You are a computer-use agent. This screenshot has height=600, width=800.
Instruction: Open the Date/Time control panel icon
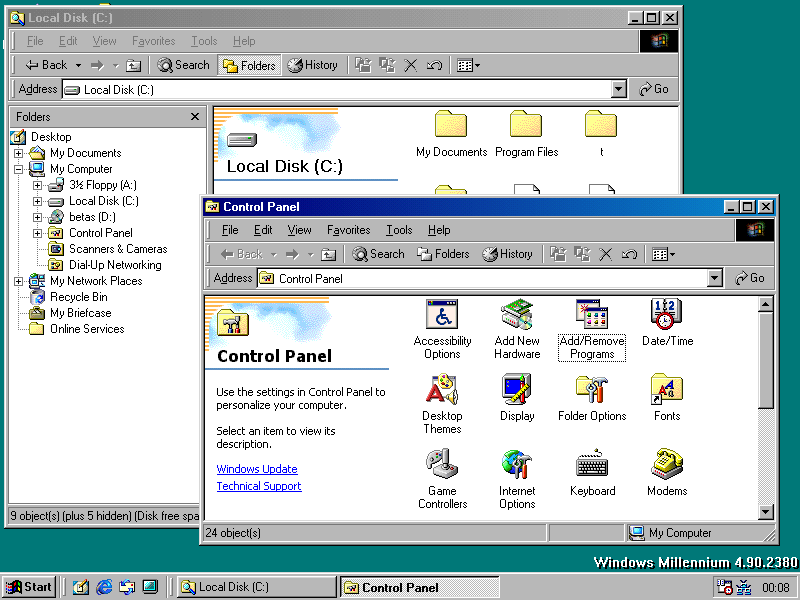pos(667,322)
